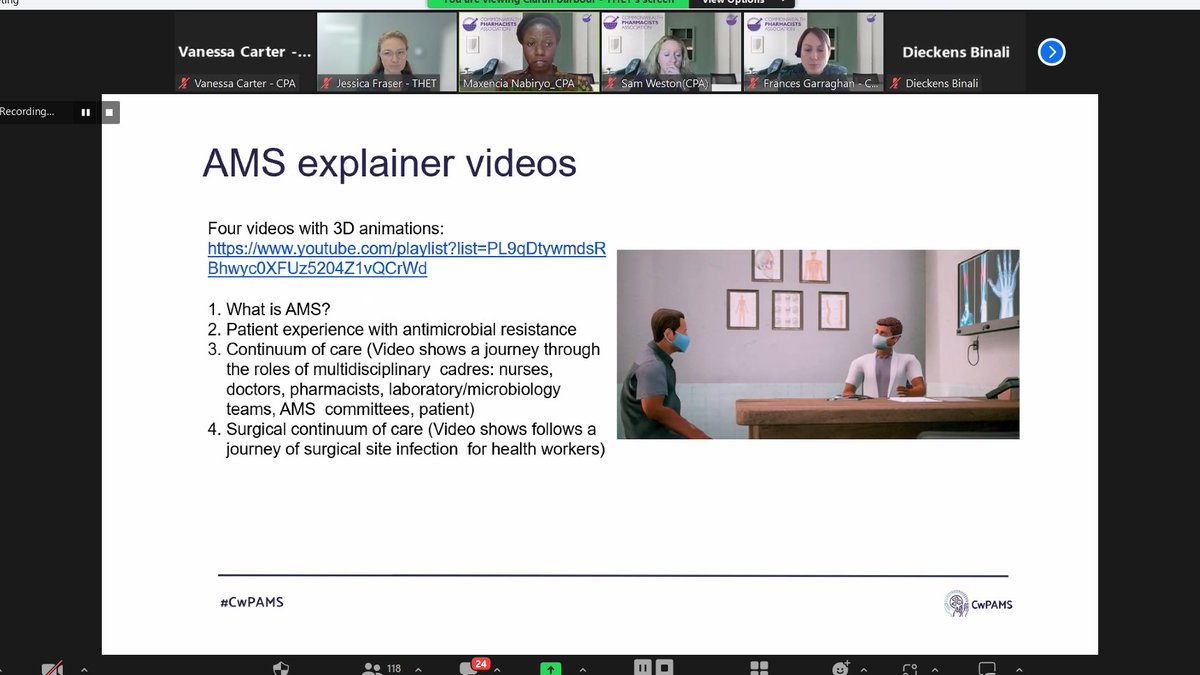Expand the chevron next to Participants
Viewport: 1200px width, 675px height.
coord(418,669)
